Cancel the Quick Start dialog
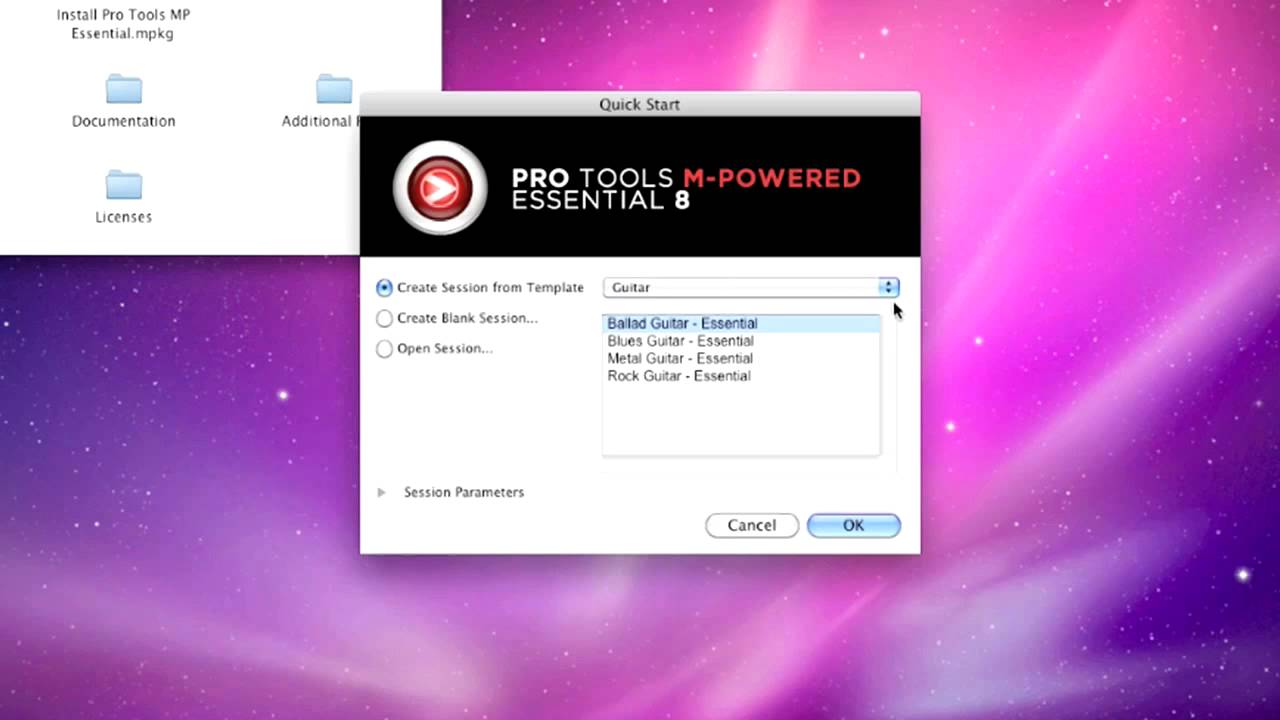The height and width of the screenshot is (720, 1280). coord(752,525)
